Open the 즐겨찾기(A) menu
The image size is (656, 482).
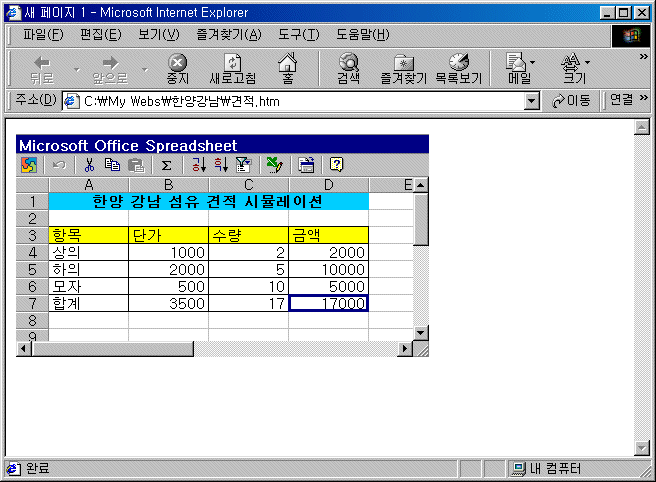coord(229,35)
